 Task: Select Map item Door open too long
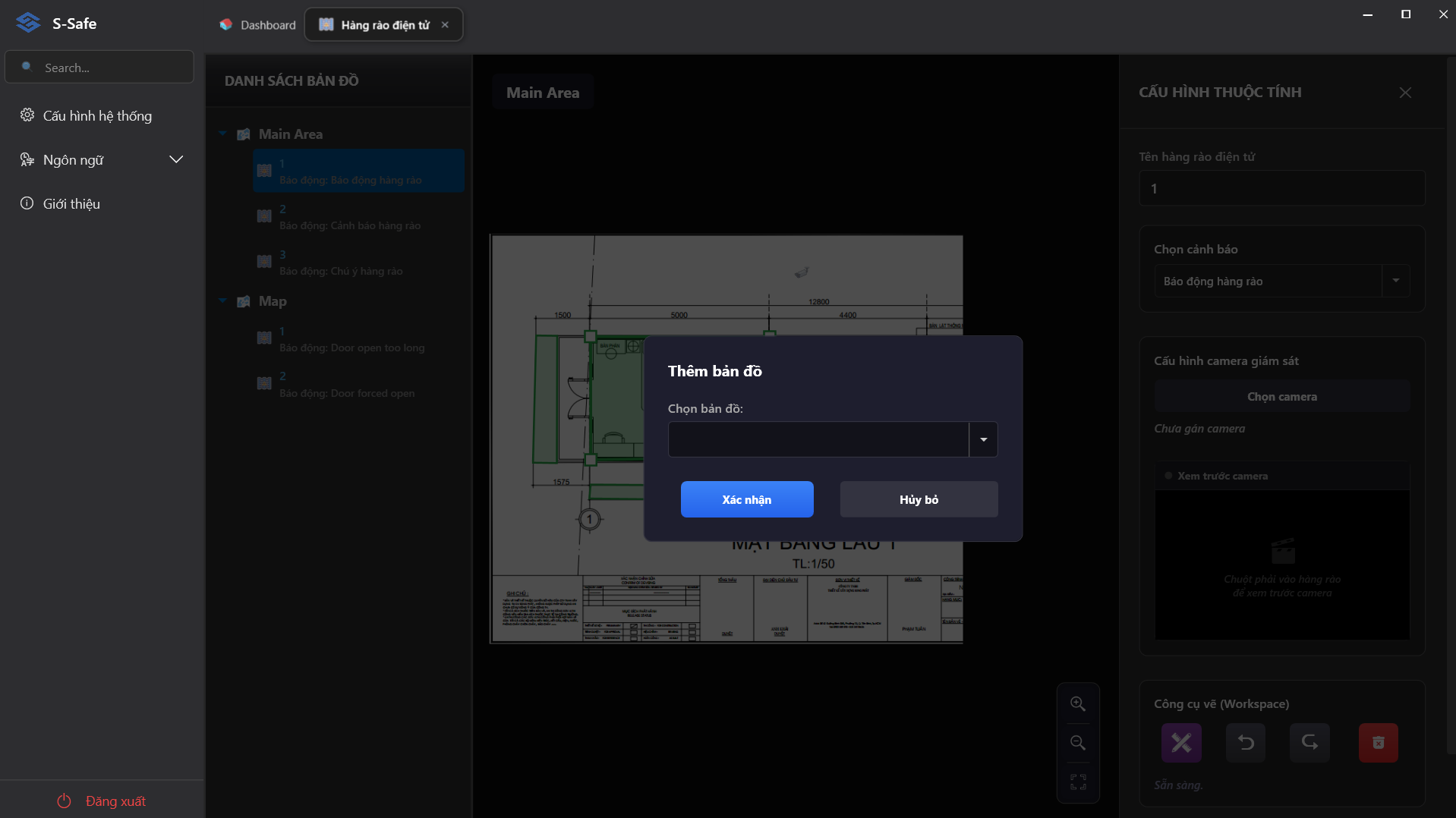point(358,338)
